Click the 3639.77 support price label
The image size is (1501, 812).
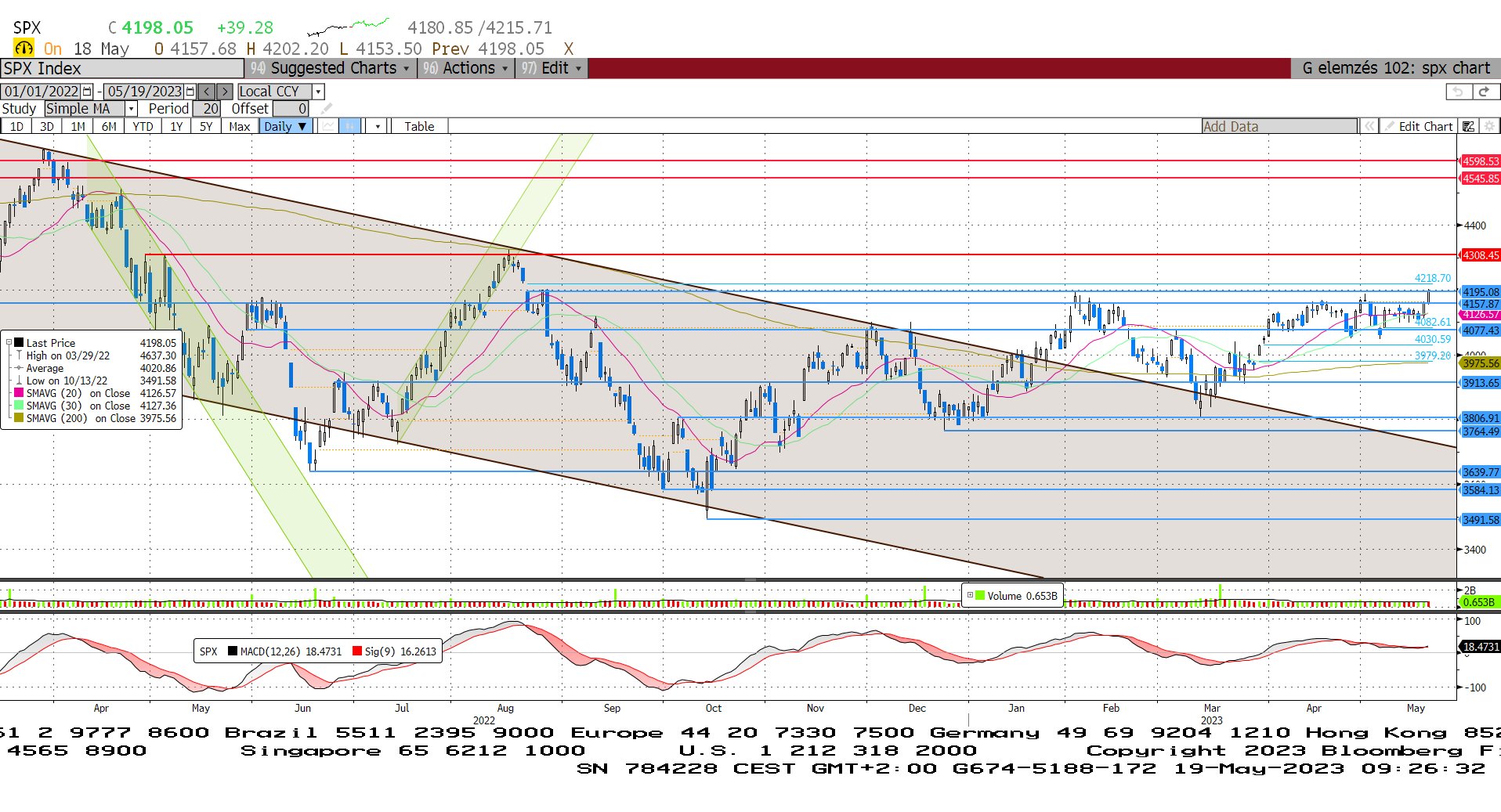point(1480,472)
